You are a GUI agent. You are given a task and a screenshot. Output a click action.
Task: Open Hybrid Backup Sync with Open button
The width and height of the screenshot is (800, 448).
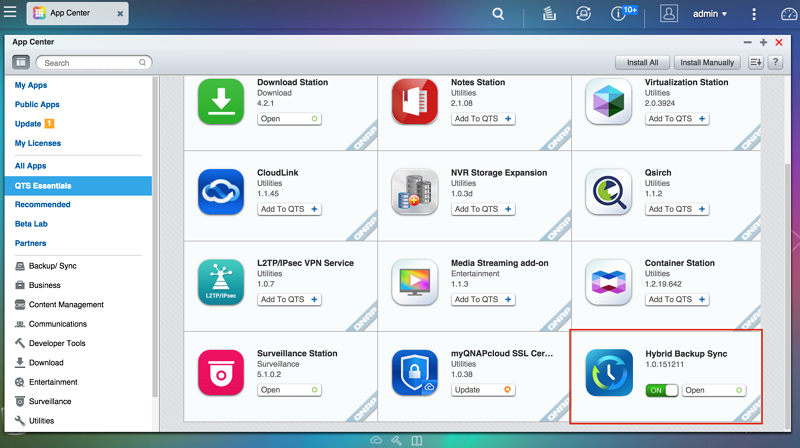[713, 390]
